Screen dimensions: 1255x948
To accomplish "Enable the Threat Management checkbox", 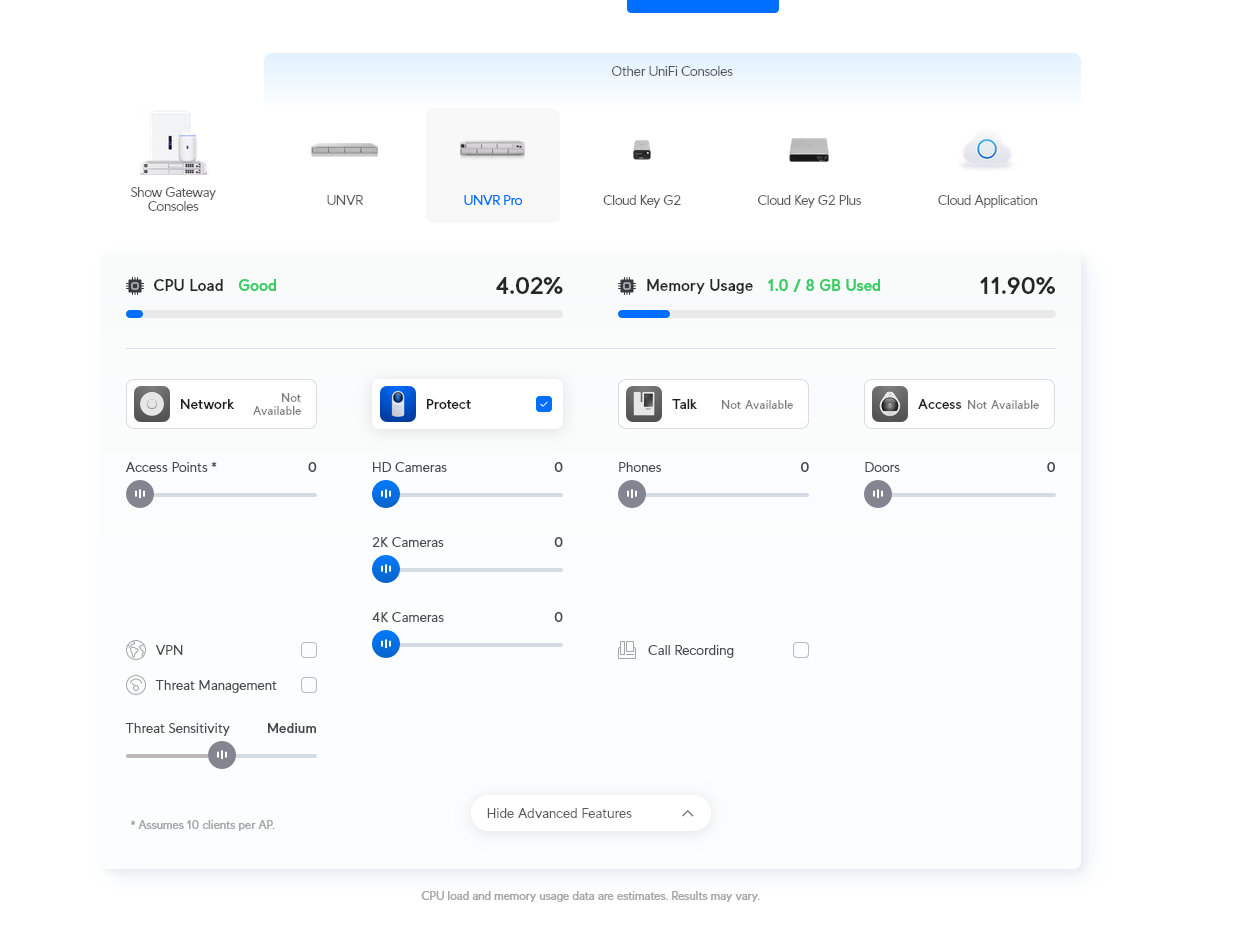I will [309, 685].
